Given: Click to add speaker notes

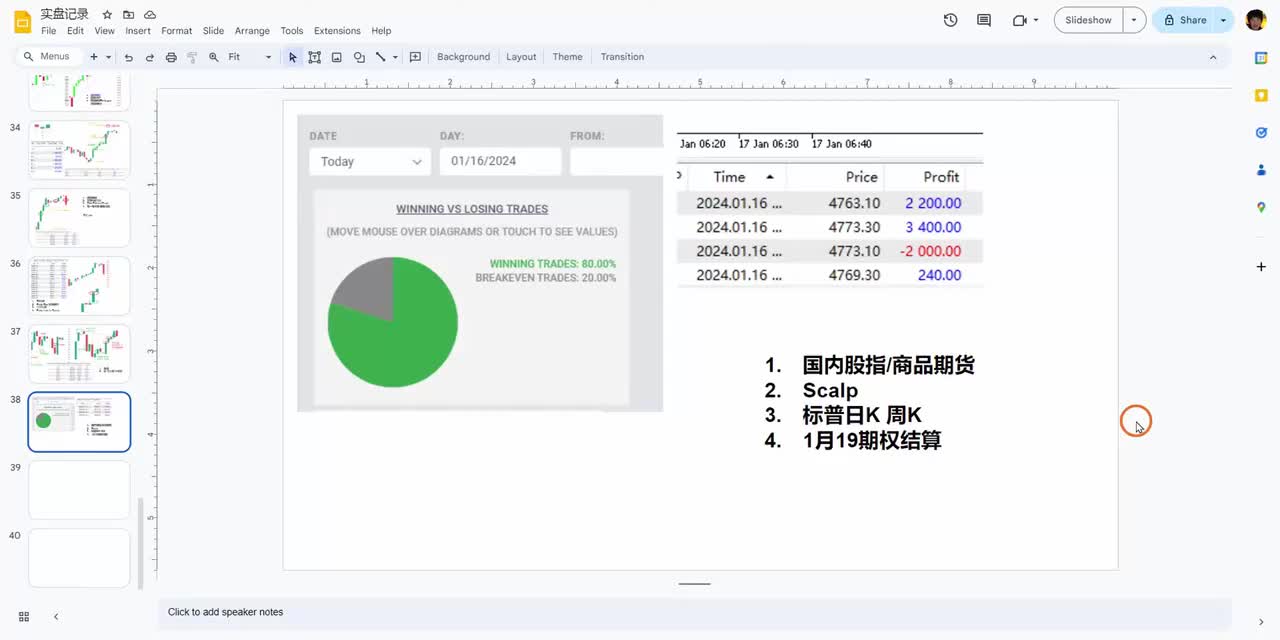Looking at the screenshot, I should click(x=695, y=612).
